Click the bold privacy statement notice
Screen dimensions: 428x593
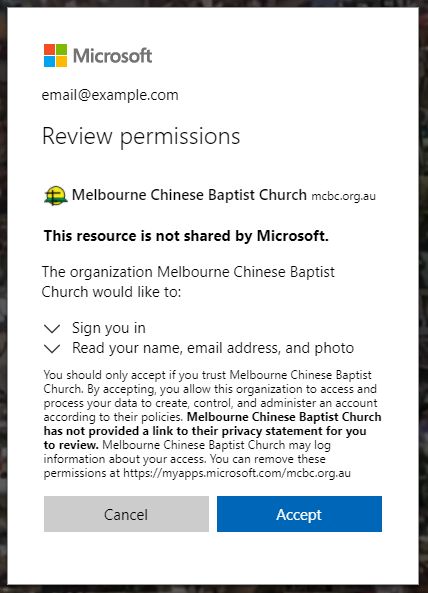[212, 431]
